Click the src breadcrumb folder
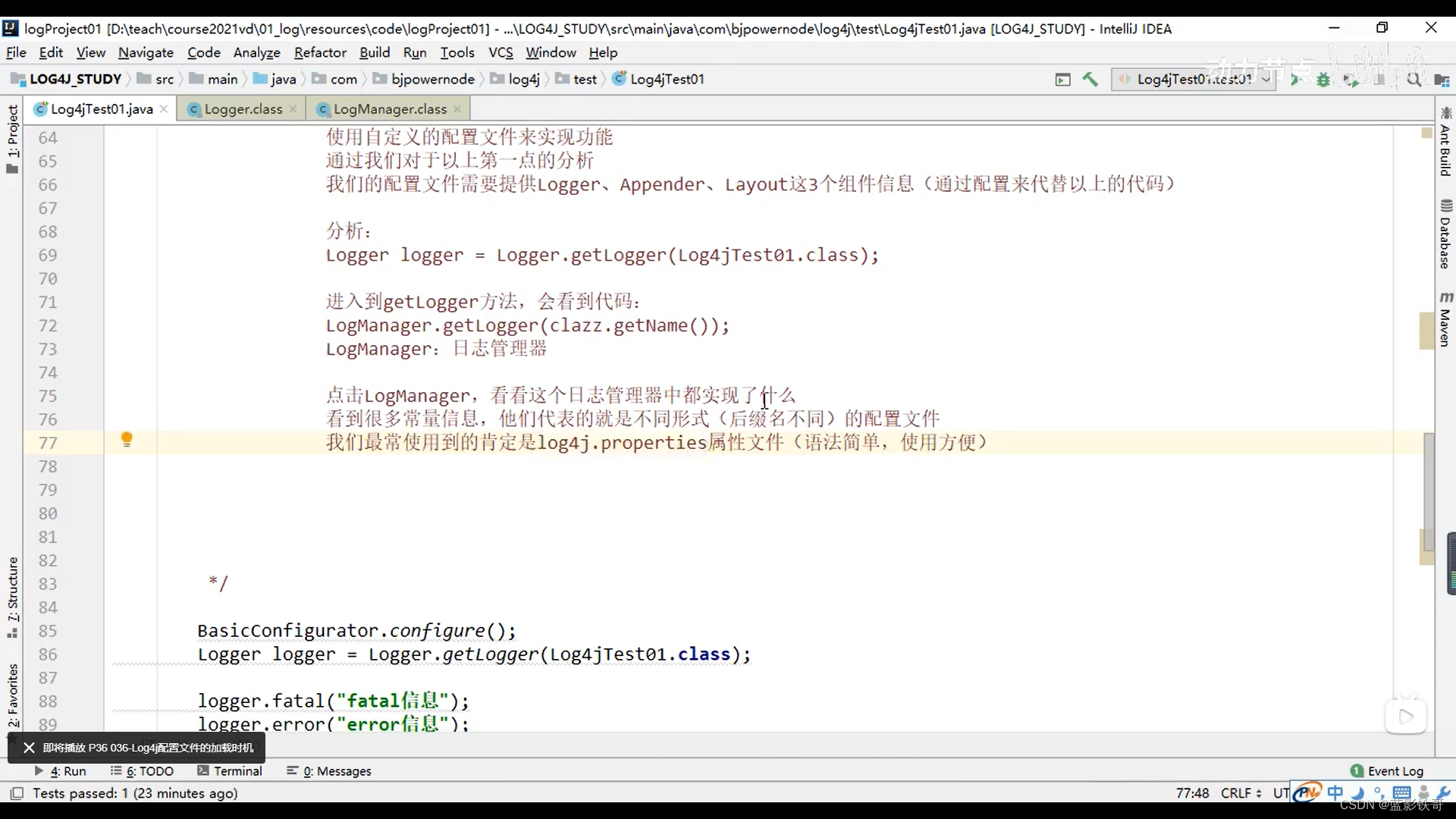The image size is (1456, 819). click(x=156, y=79)
